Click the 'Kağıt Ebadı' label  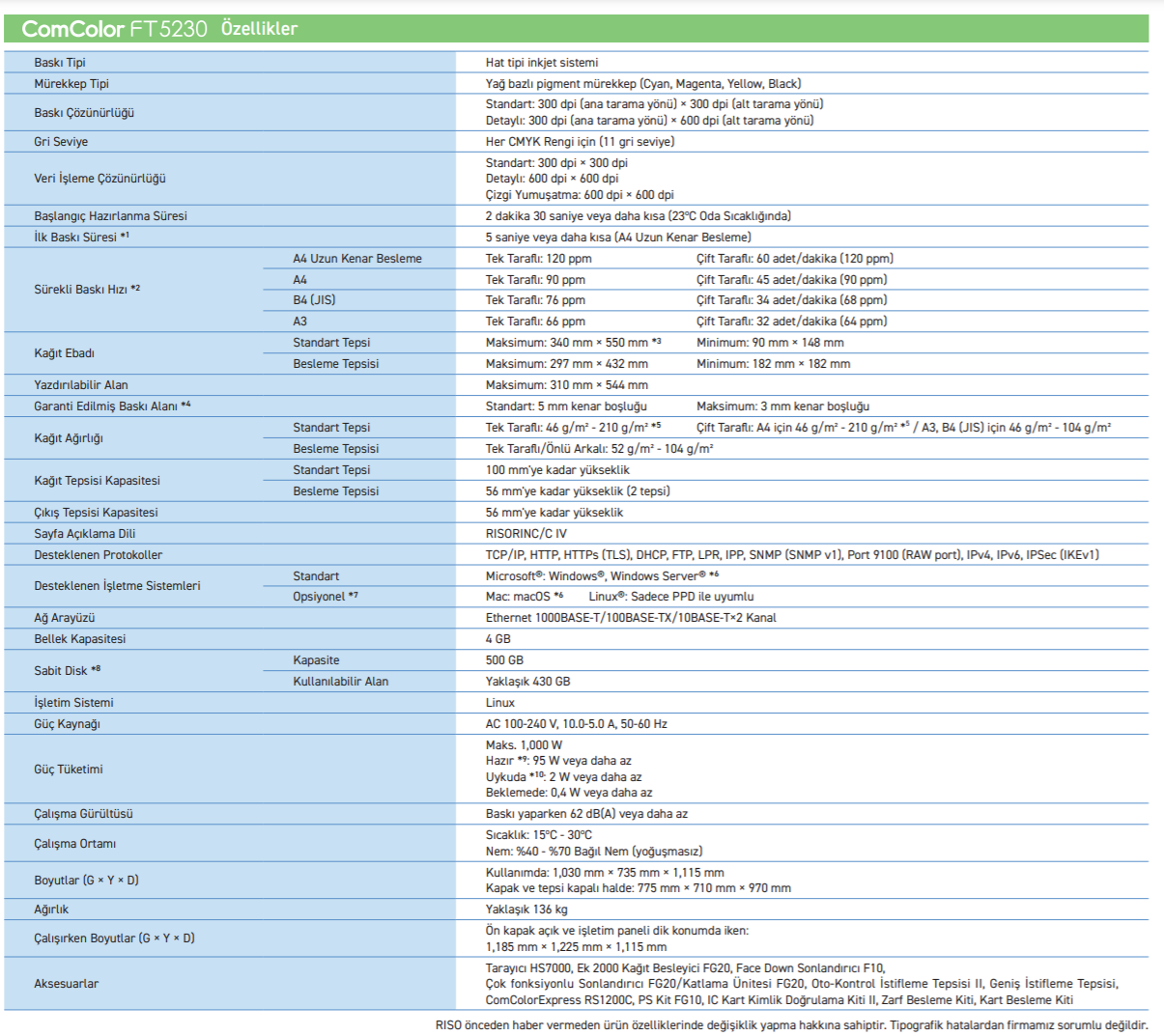point(65,353)
